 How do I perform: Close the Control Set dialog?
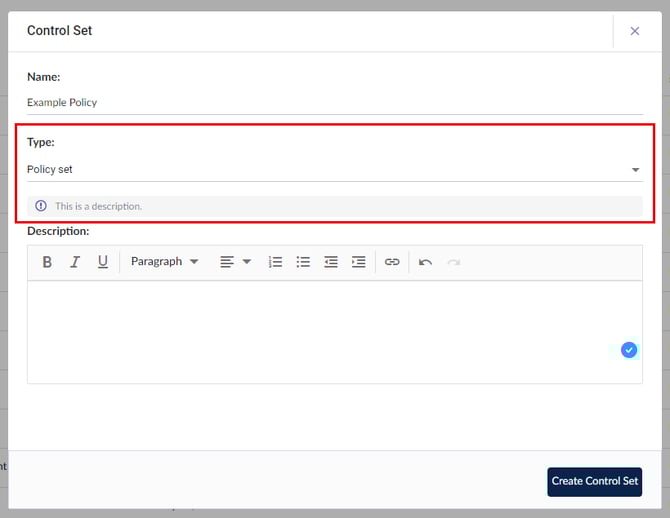[634, 31]
